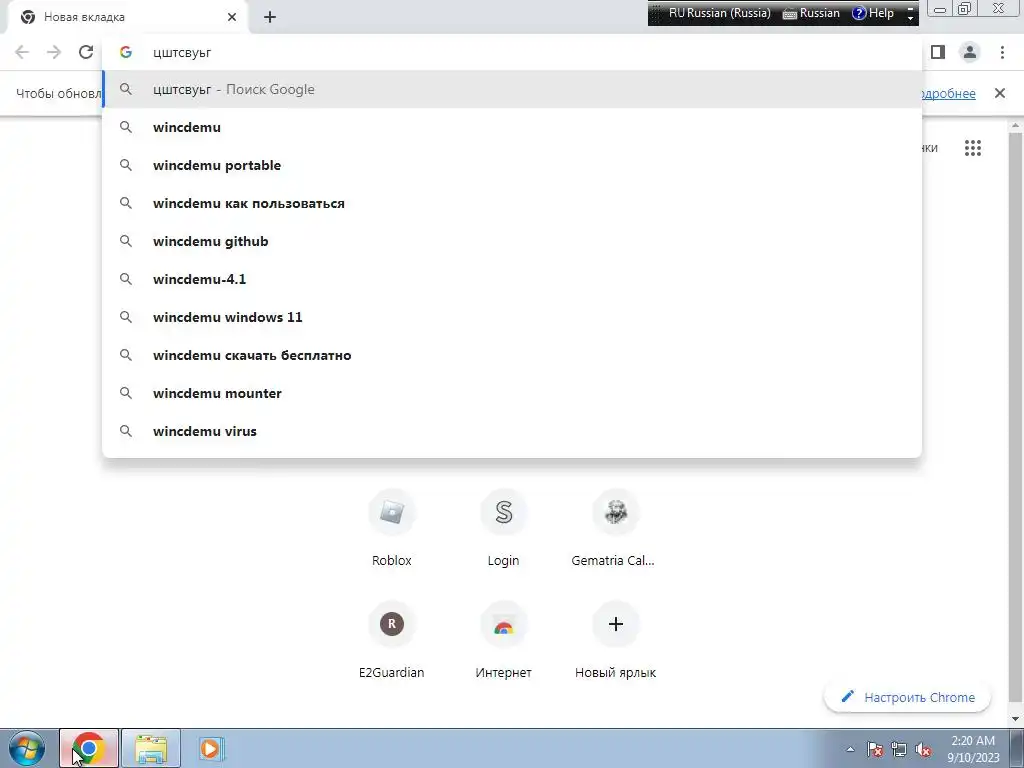Open the clock showing 2:20 AM
The height and width of the screenshot is (768, 1024).
click(973, 749)
